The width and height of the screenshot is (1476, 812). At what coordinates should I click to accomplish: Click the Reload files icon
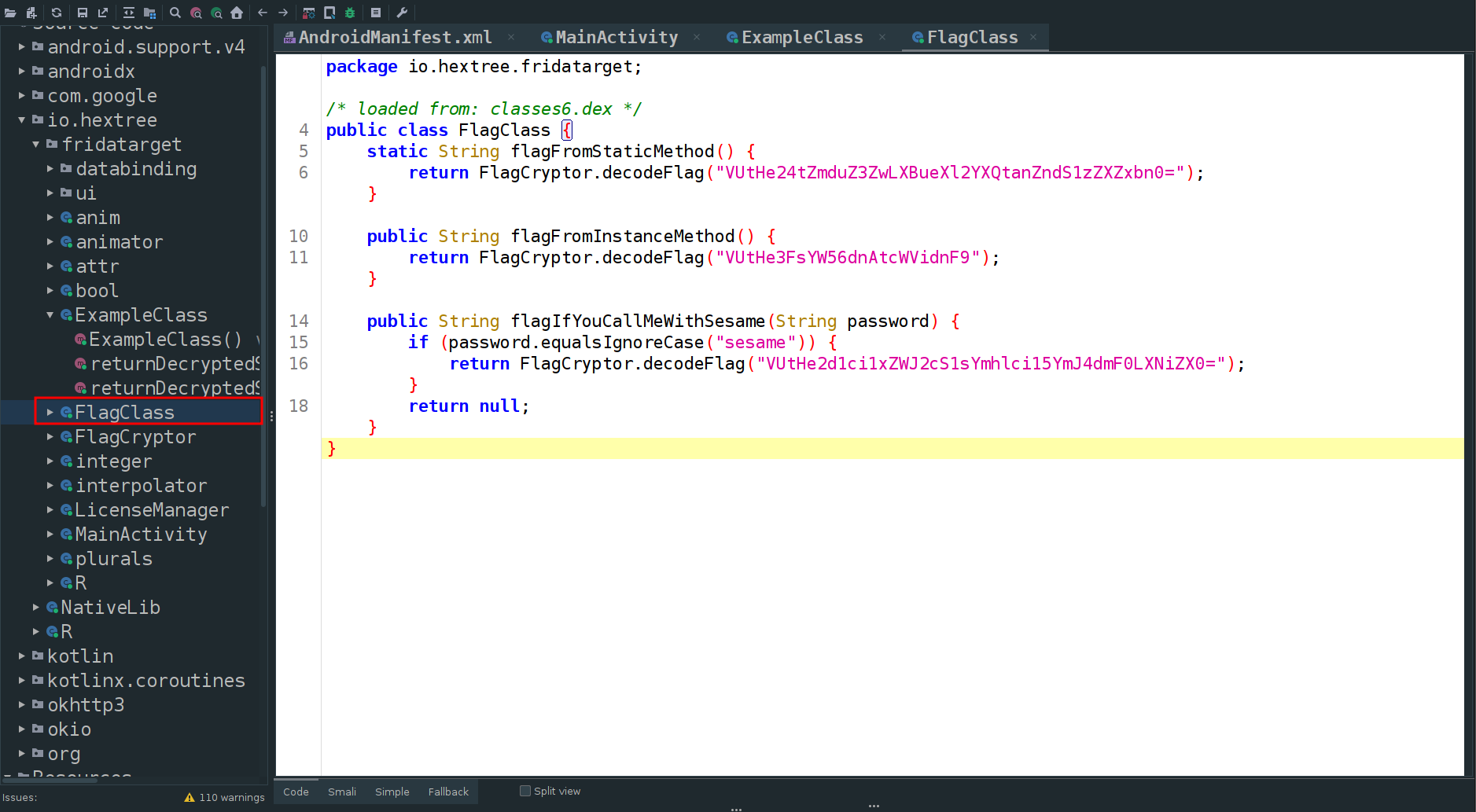(x=57, y=13)
